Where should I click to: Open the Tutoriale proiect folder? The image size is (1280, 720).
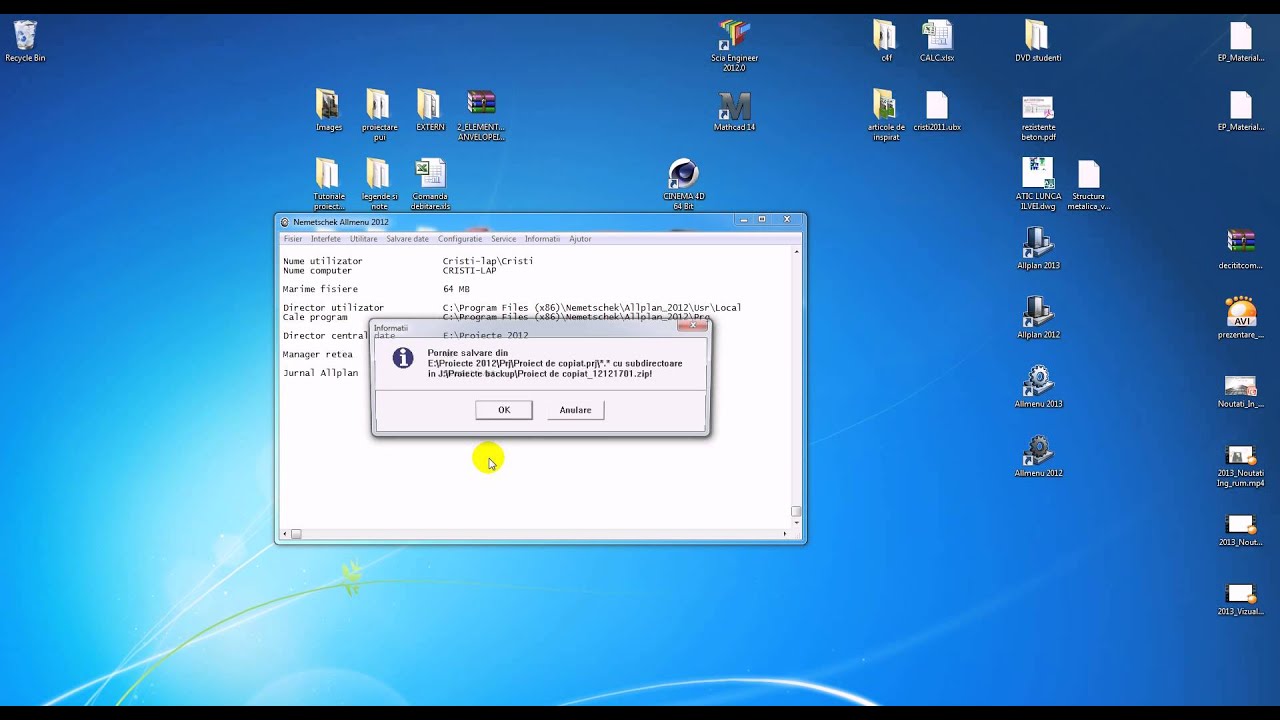pos(328,184)
